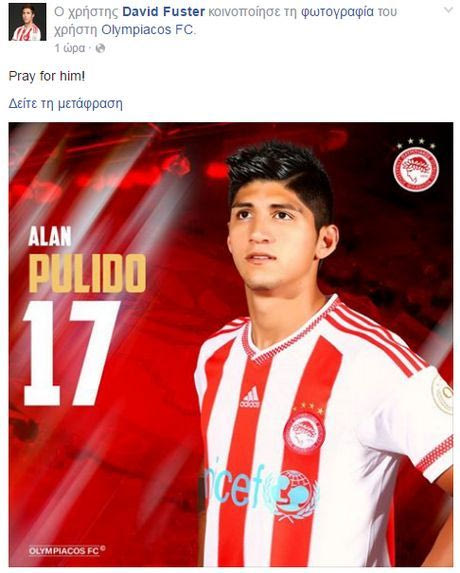Click the large number 17 graphic
Image resolution: width=460 pixels, height=573 pixels.
pos(72,353)
